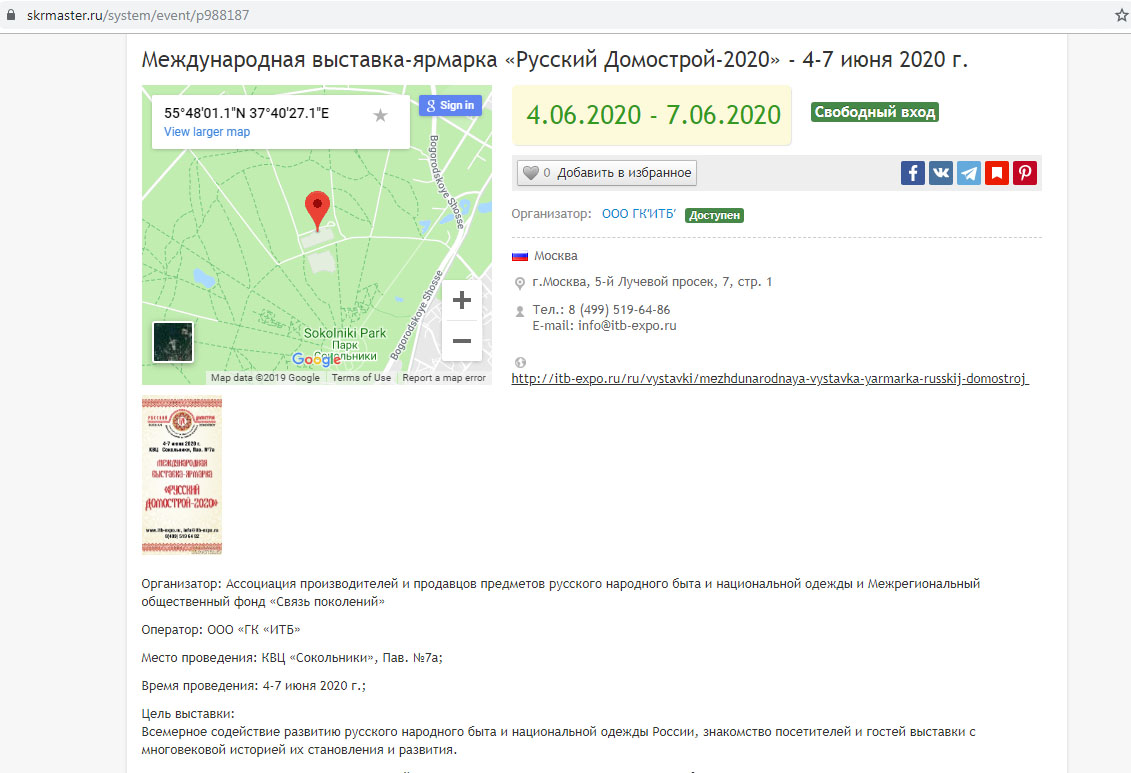Image resolution: width=1131 pixels, height=773 pixels.
Task: Click Report a map error
Action: 444,377
